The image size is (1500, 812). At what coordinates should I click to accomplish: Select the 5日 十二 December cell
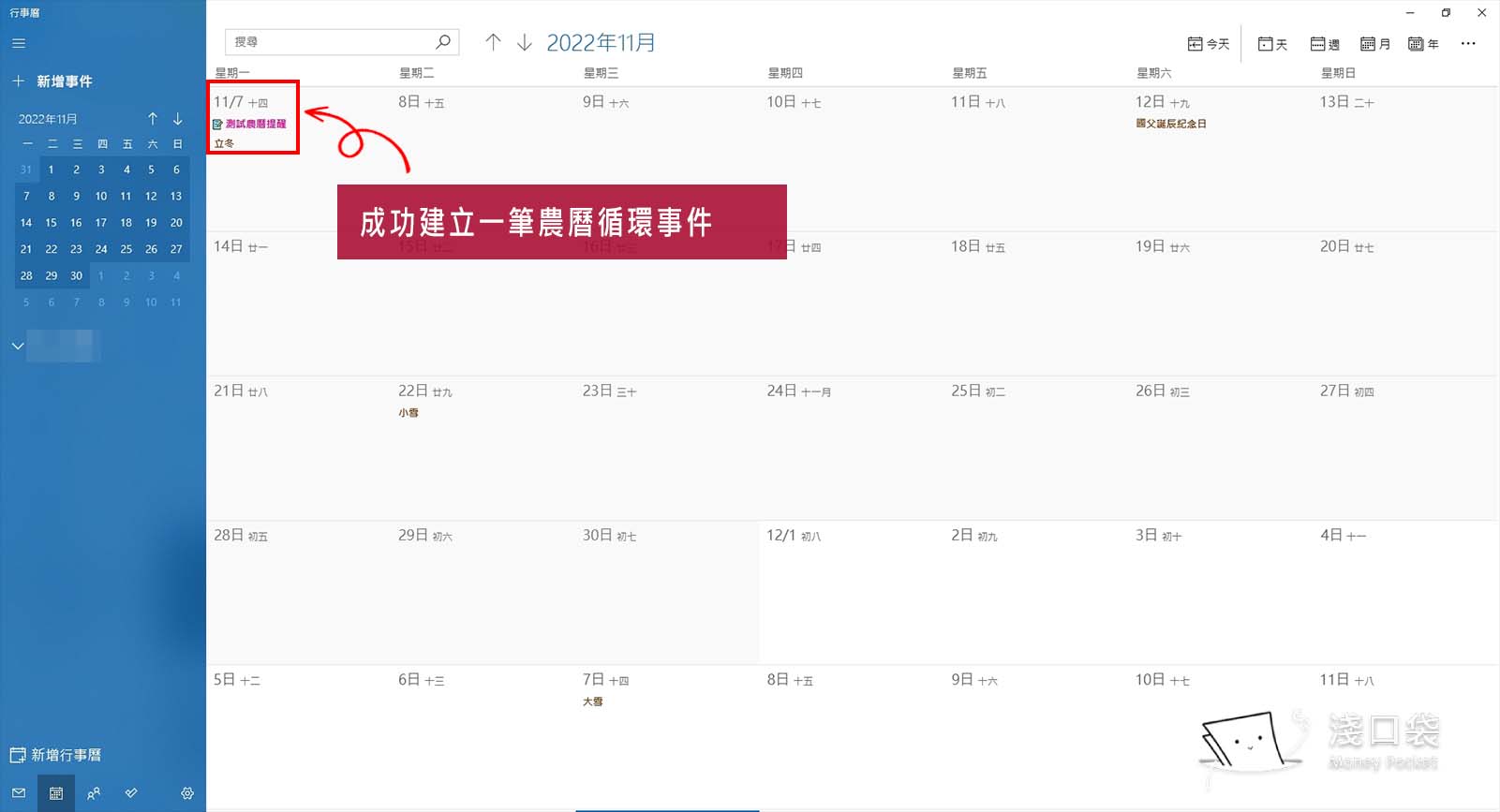[x=298, y=737]
